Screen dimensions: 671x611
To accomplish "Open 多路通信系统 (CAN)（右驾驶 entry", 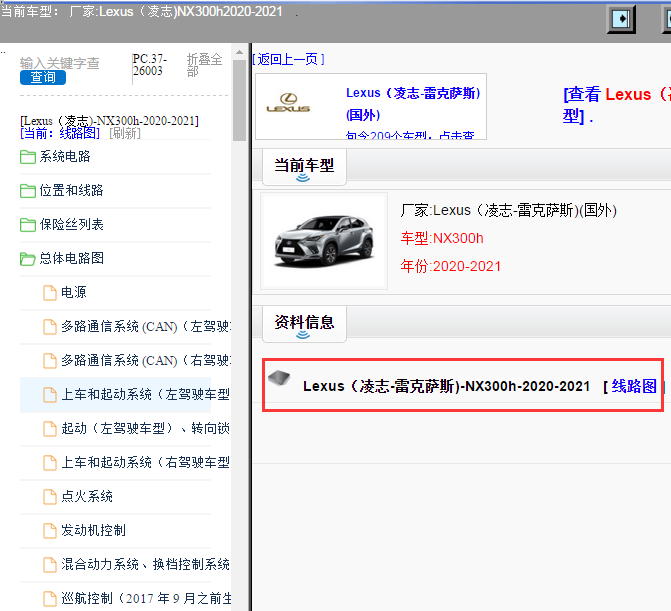I will click(x=145, y=360).
